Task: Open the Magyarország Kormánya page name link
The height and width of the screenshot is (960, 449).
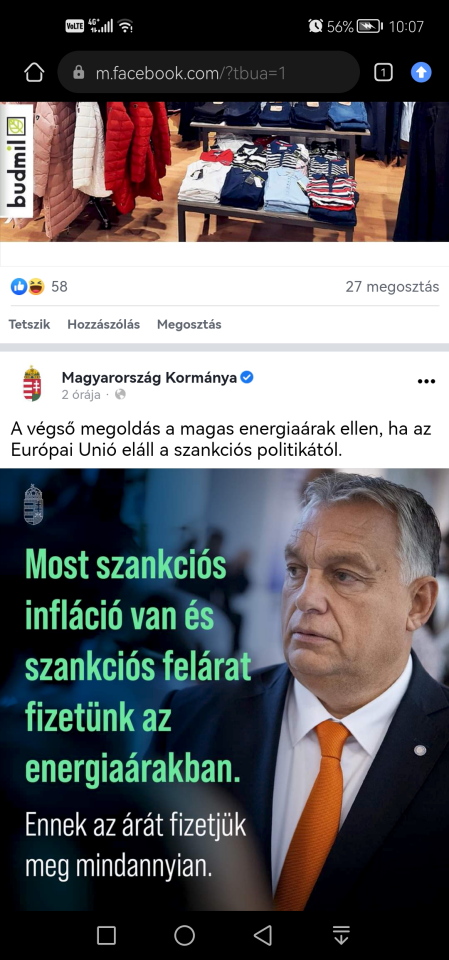Action: click(x=149, y=377)
